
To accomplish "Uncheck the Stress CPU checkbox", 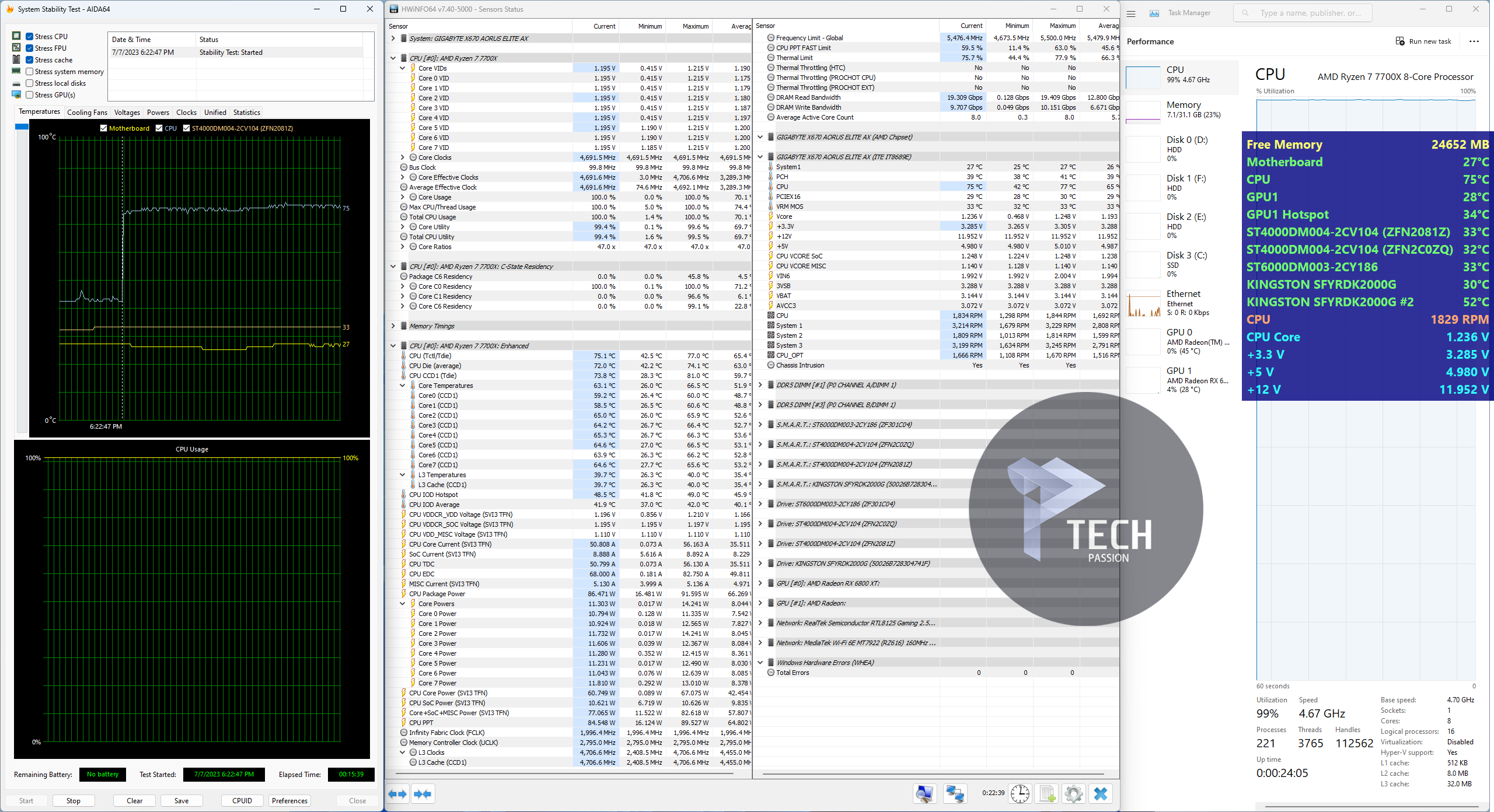I will pos(30,36).
